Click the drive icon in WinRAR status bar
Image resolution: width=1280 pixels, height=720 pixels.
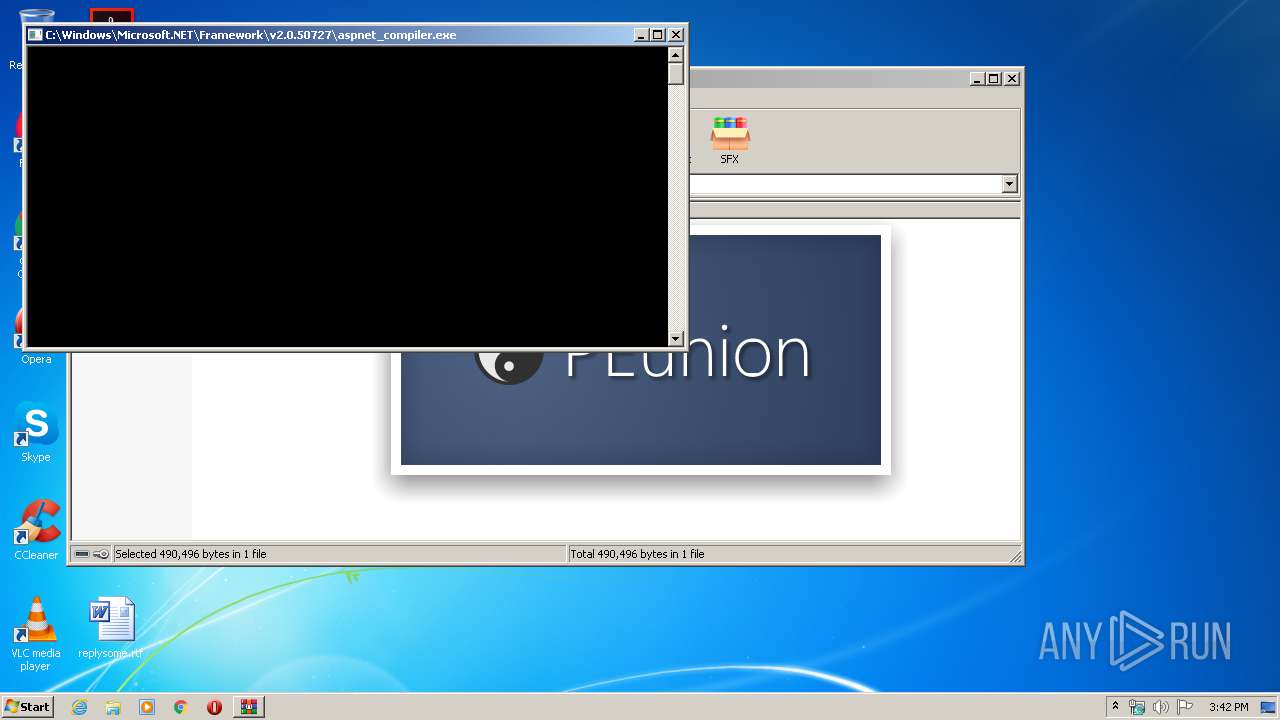[82, 554]
